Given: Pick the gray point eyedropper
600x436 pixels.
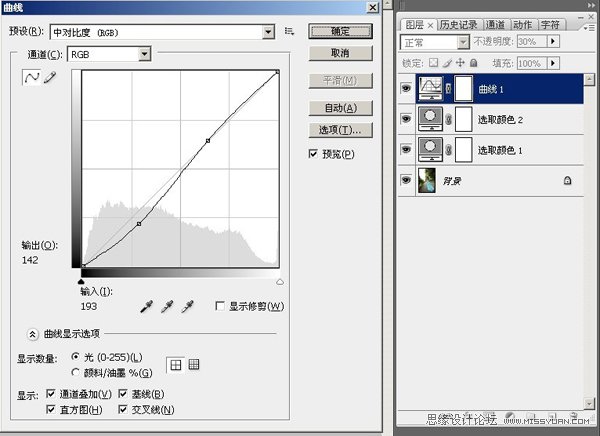Looking at the screenshot, I should pyautogui.click(x=167, y=305).
